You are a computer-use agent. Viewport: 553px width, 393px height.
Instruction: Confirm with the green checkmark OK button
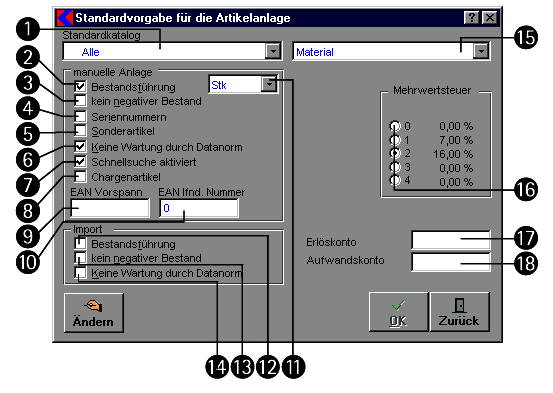399,312
